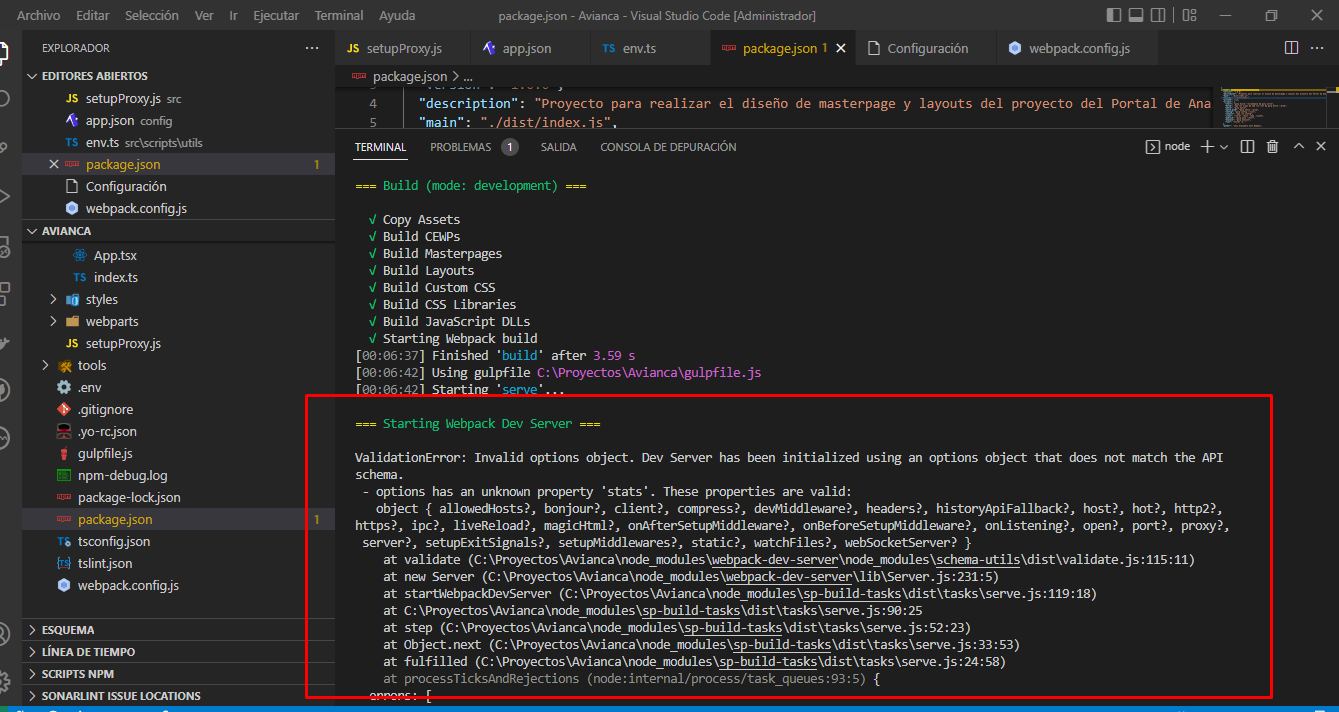Viewport: 1339px width, 712px height.
Task: Open the Terminal menu in menu bar
Action: tap(338, 16)
